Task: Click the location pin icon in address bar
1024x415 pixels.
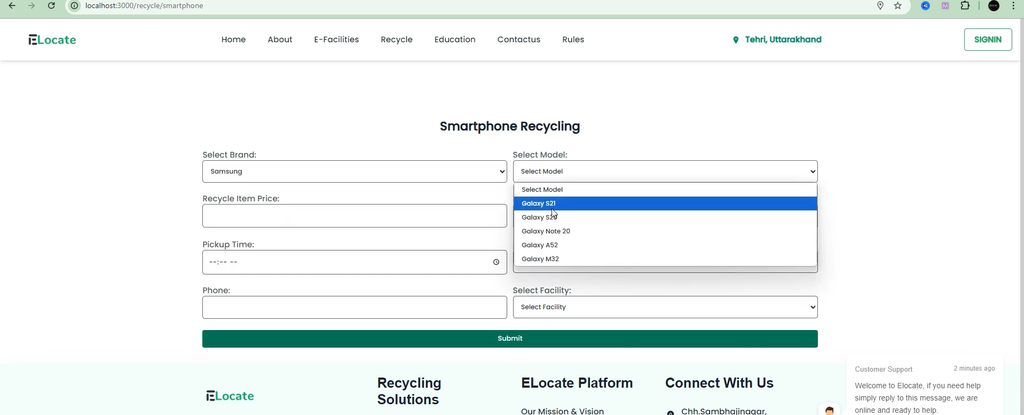Action: 880,5
